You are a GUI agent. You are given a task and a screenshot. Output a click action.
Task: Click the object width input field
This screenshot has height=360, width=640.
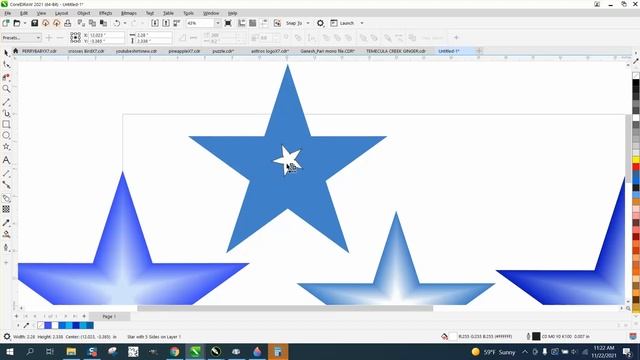(154, 35)
